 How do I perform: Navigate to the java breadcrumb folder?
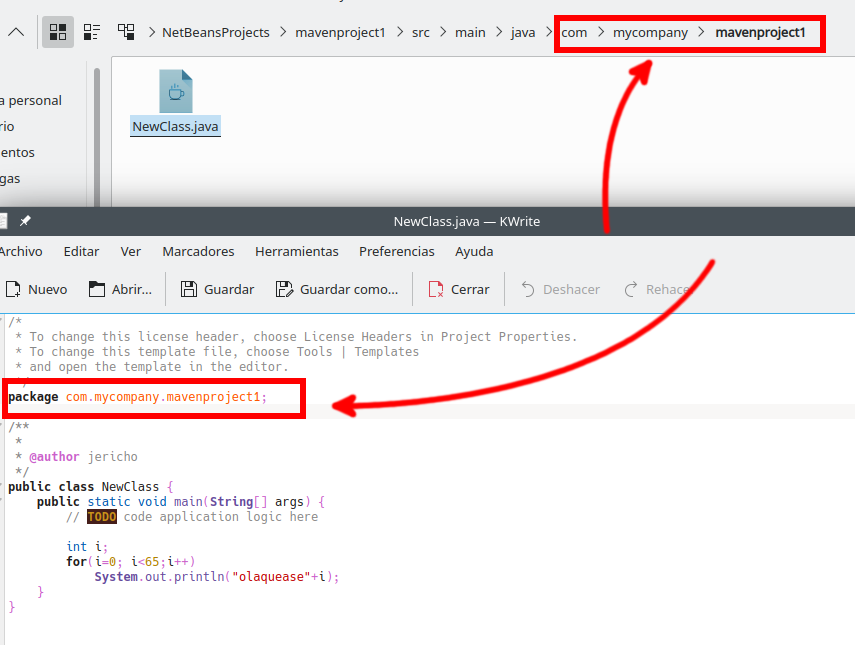(x=523, y=32)
